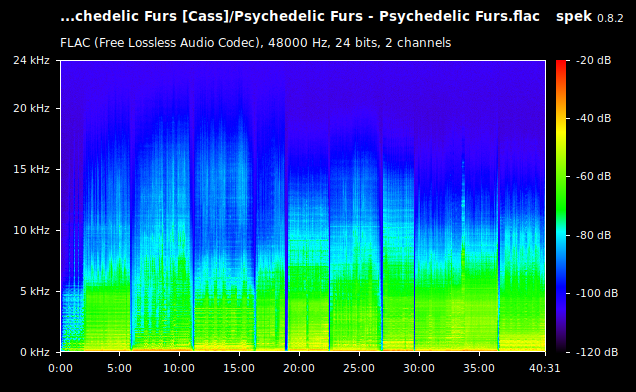Click the -40 dB scale label
This screenshot has width=636, height=392.
pyautogui.click(x=594, y=118)
